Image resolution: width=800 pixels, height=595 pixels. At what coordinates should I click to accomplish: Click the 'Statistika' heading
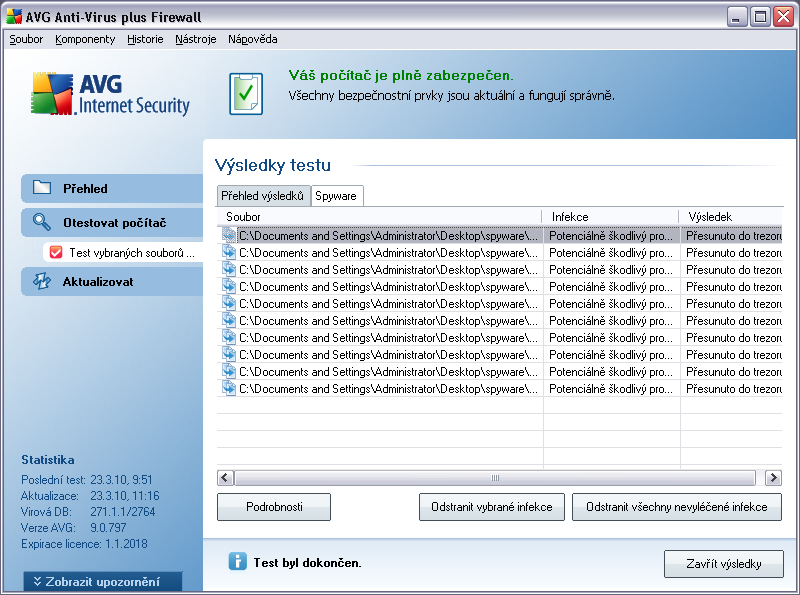click(x=47, y=460)
